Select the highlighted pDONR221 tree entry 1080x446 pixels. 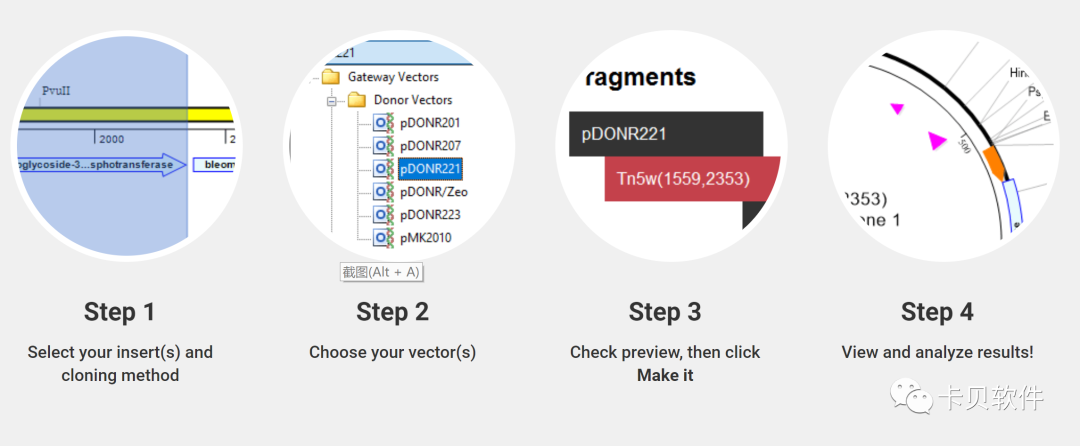[x=430, y=169]
